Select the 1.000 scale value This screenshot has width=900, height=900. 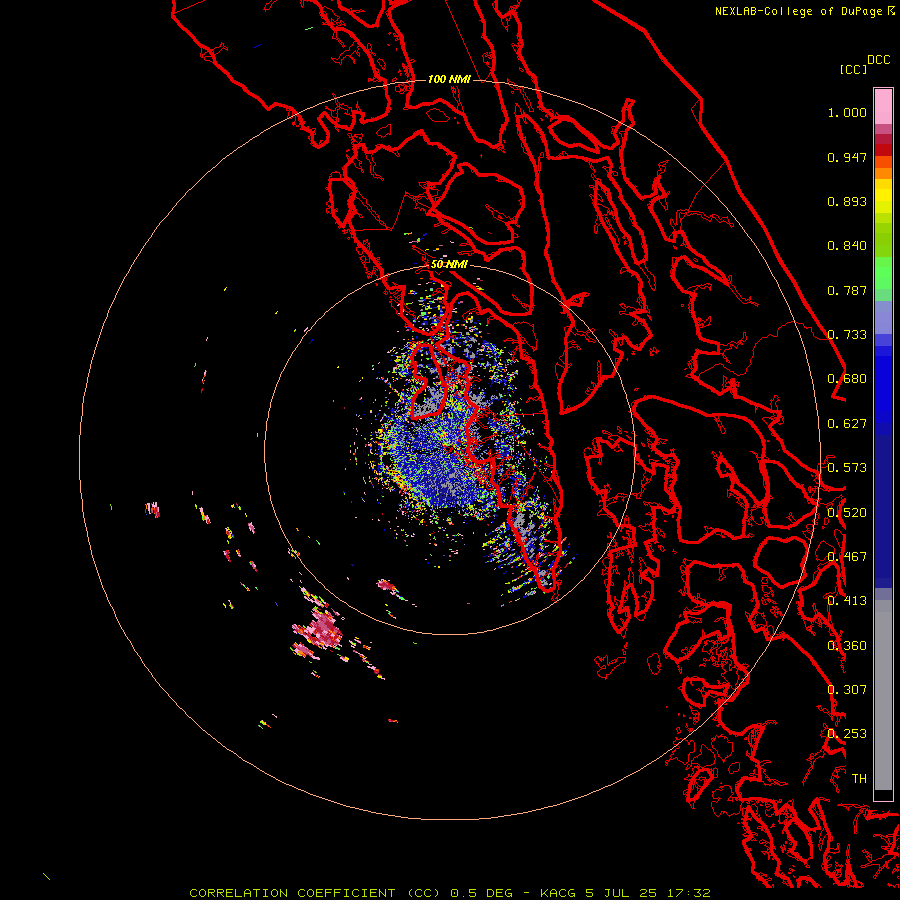847,112
